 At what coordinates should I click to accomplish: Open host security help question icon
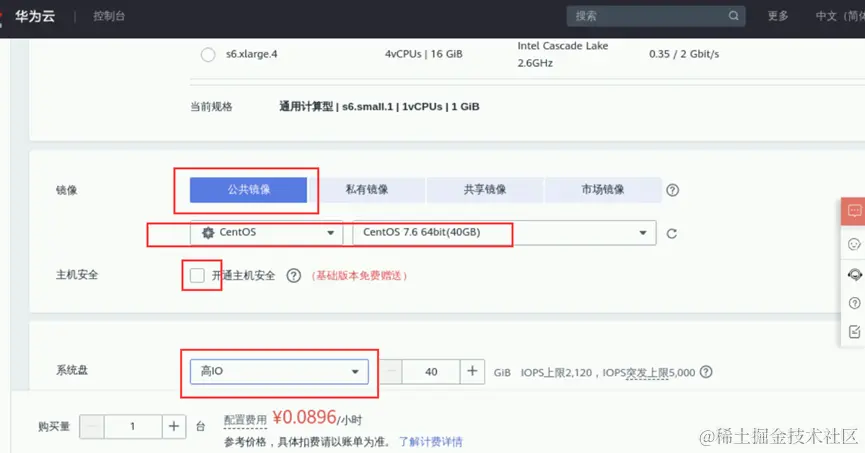pyautogui.click(x=293, y=275)
